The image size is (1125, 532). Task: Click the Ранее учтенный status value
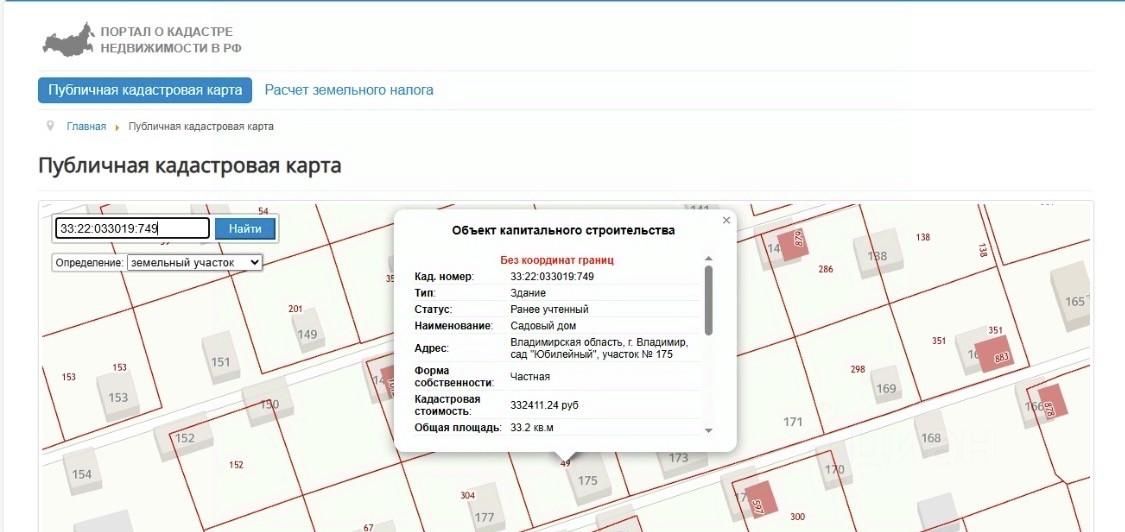549,309
